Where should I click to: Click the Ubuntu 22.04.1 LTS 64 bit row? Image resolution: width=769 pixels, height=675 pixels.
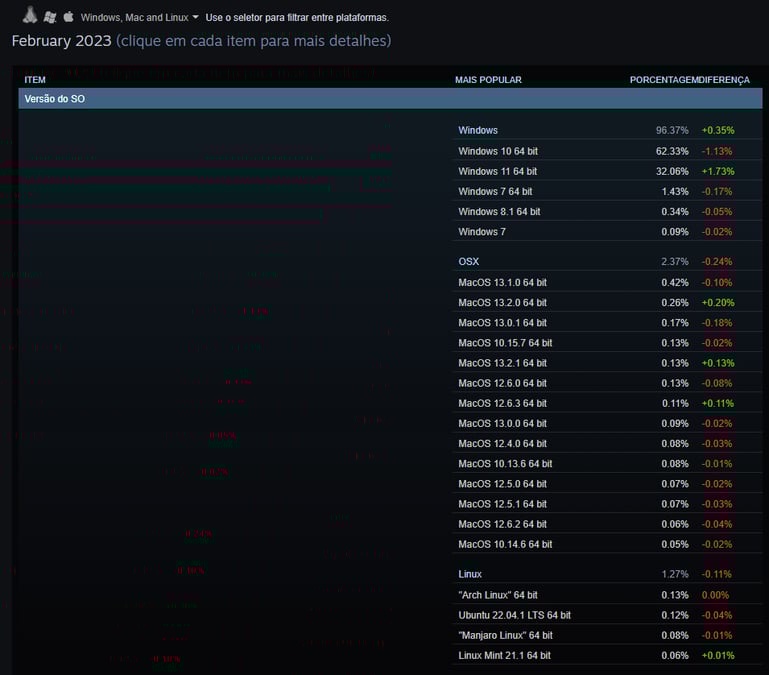(x=607, y=615)
